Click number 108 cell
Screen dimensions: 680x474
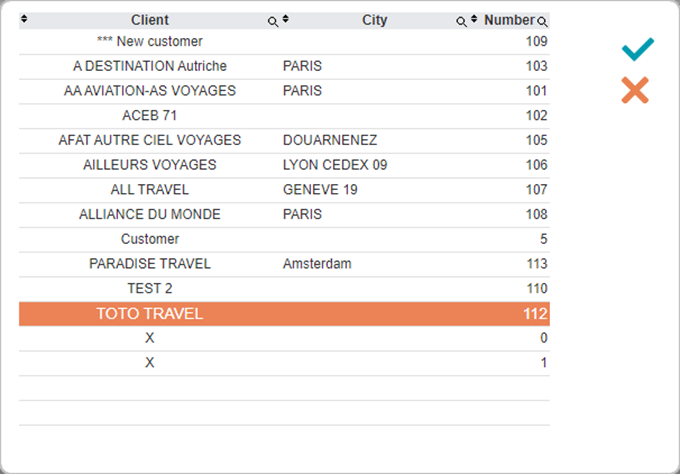pos(536,214)
